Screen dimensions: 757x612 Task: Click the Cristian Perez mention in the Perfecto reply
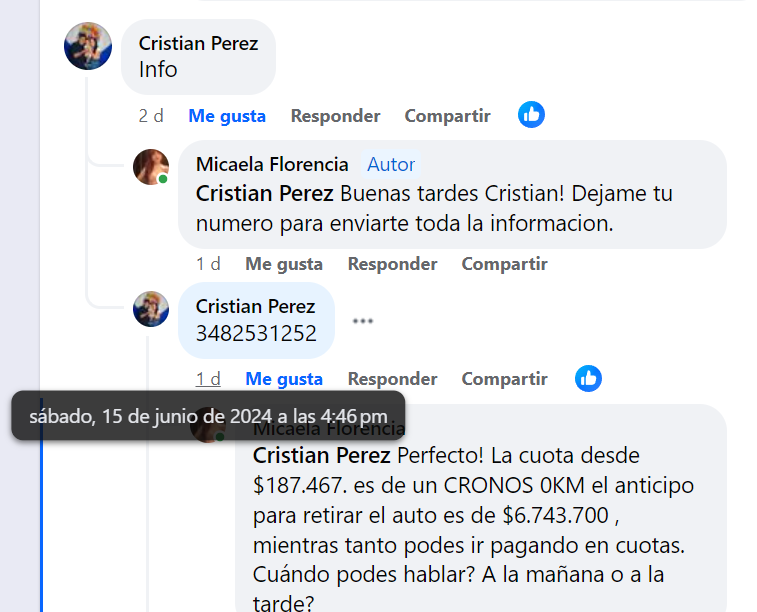click(x=322, y=456)
